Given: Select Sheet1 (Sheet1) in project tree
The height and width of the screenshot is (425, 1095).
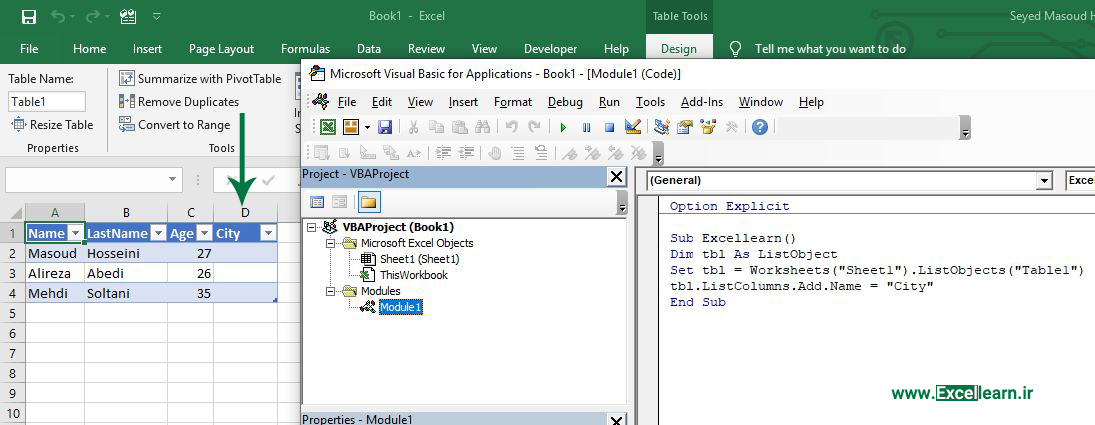Looking at the screenshot, I should 420,259.
